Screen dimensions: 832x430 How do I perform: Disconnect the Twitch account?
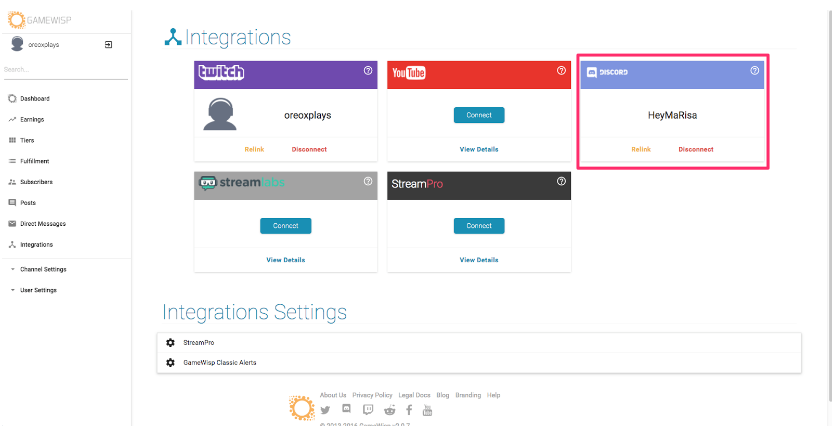(x=309, y=150)
